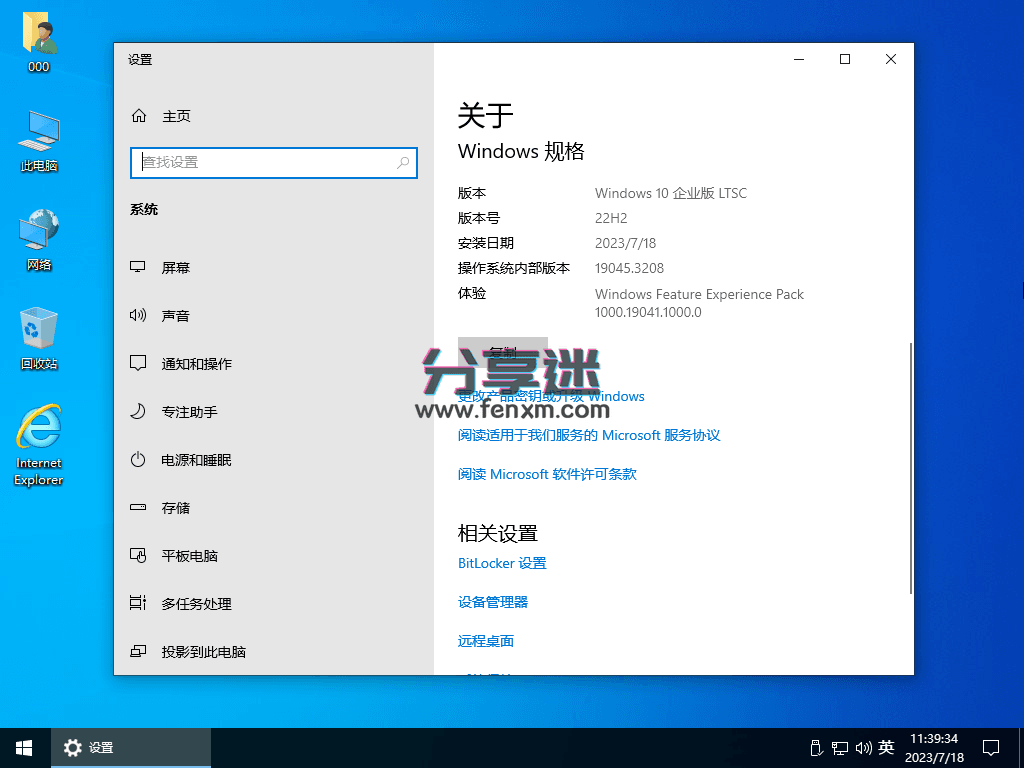Open the Device Manager (设备管理器) link
Image resolution: width=1024 pixels, height=768 pixels.
point(493,602)
